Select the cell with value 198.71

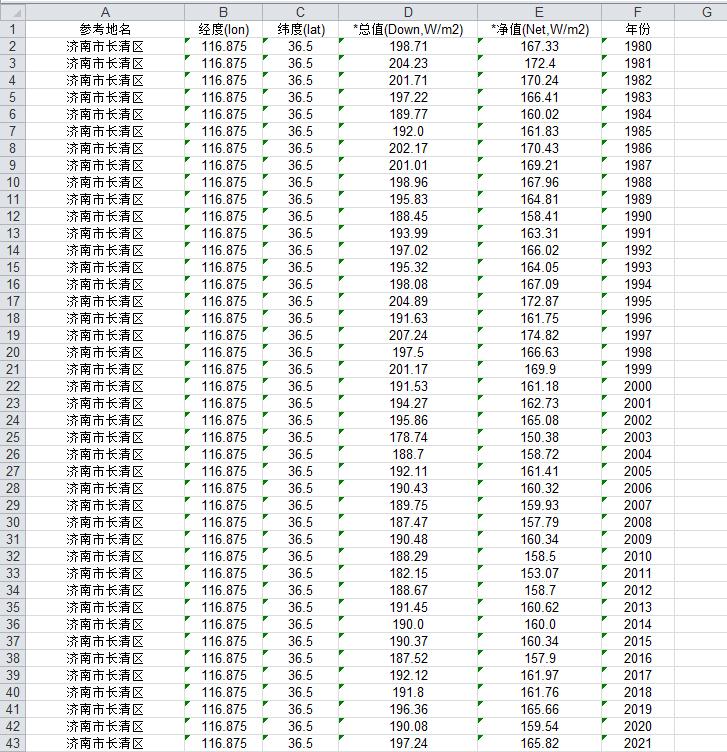coord(408,46)
